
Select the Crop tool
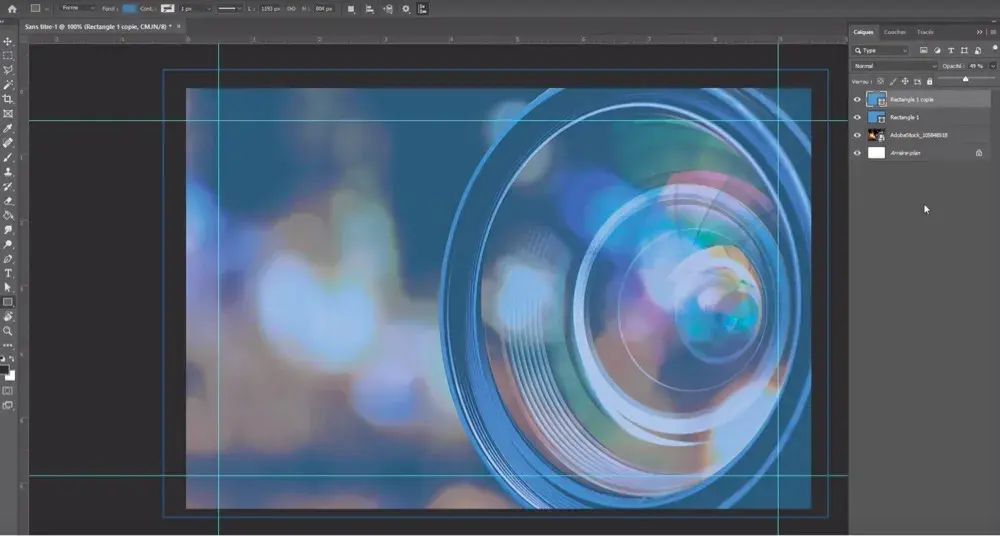pos(8,100)
